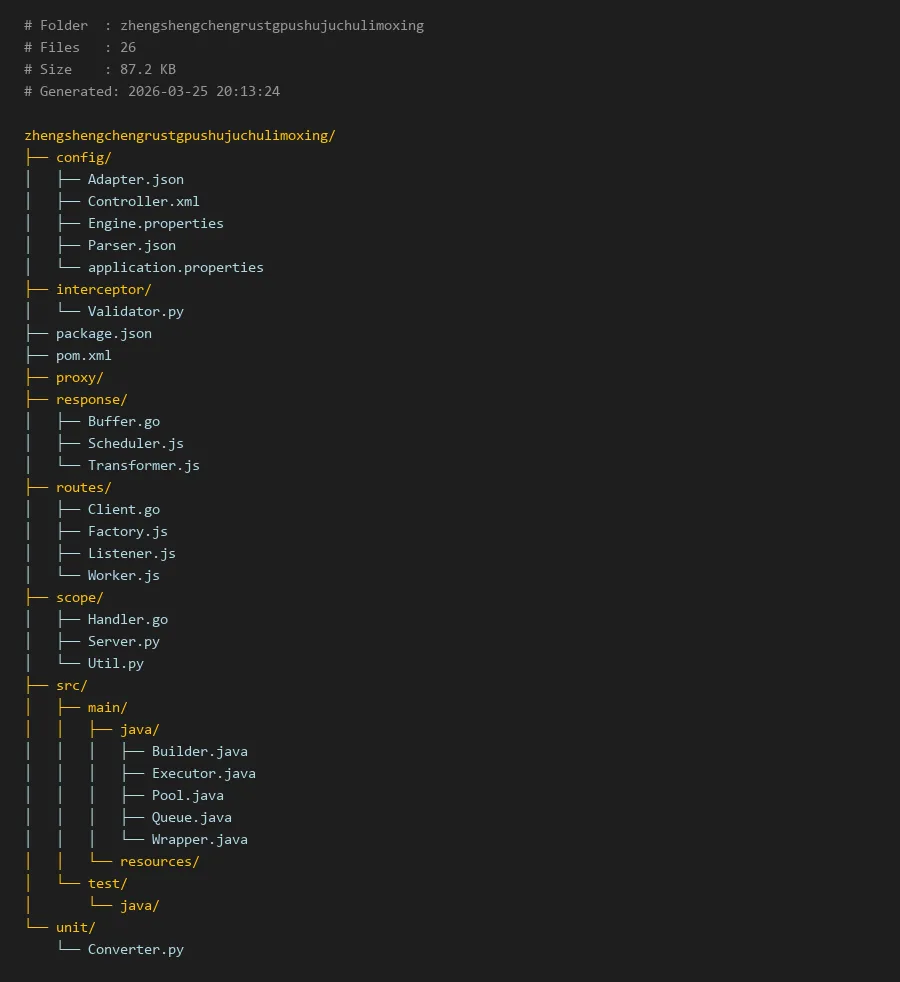Select the package.json file
Image resolution: width=900 pixels, height=982 pixels.
(x=103, y=333)
